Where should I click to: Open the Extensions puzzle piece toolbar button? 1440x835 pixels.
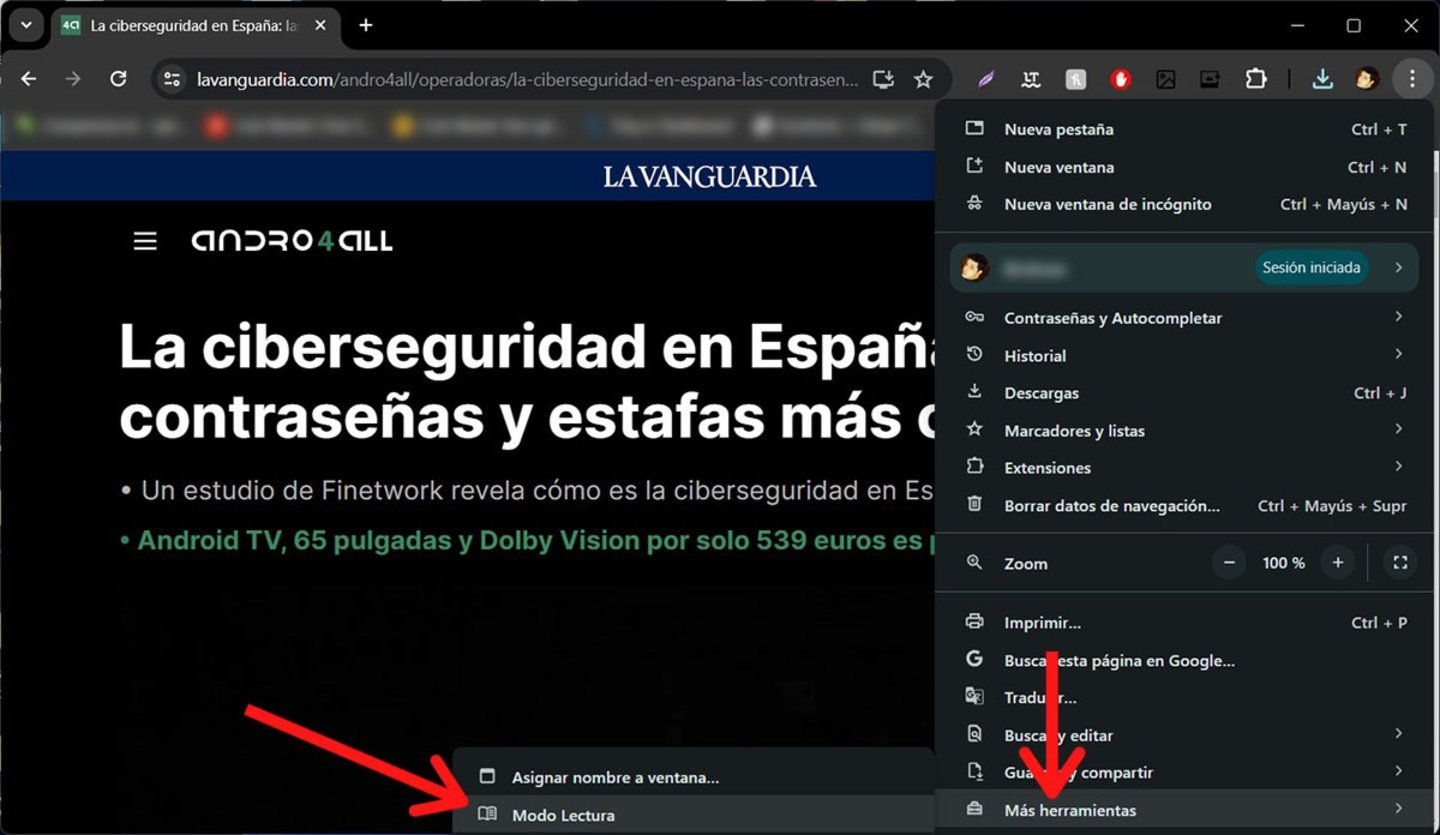(x=1255, y=79)
